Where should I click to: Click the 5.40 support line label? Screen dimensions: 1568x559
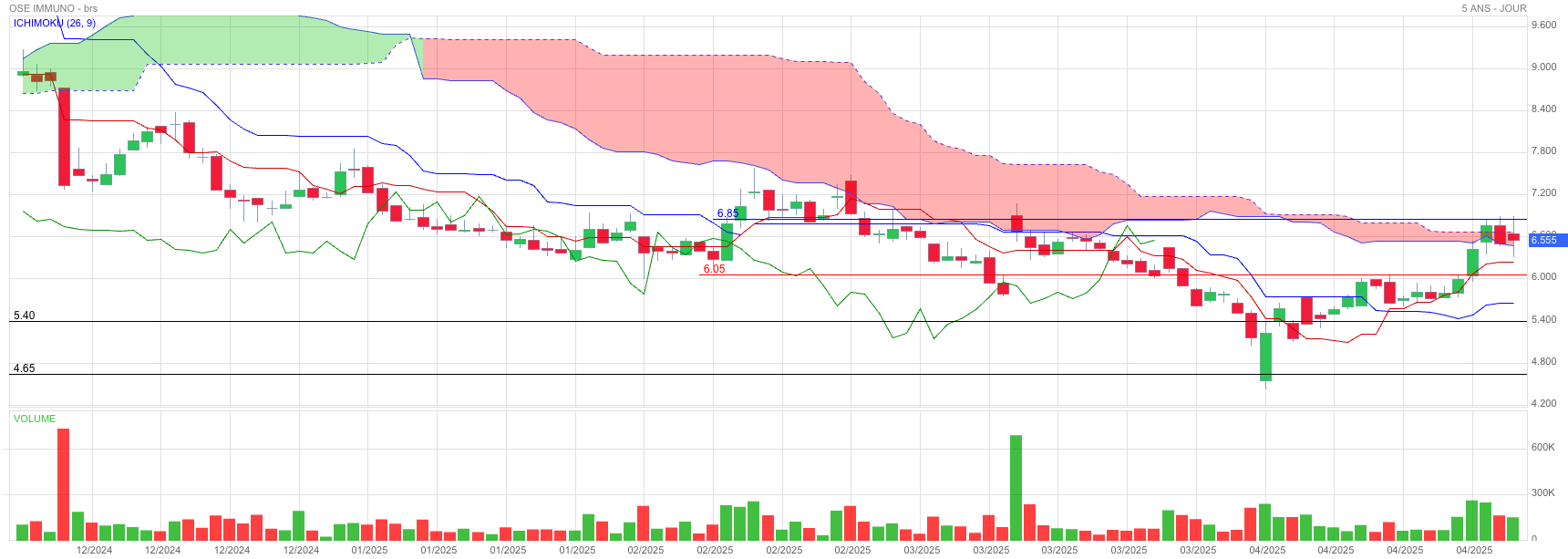tap(24, 316)
